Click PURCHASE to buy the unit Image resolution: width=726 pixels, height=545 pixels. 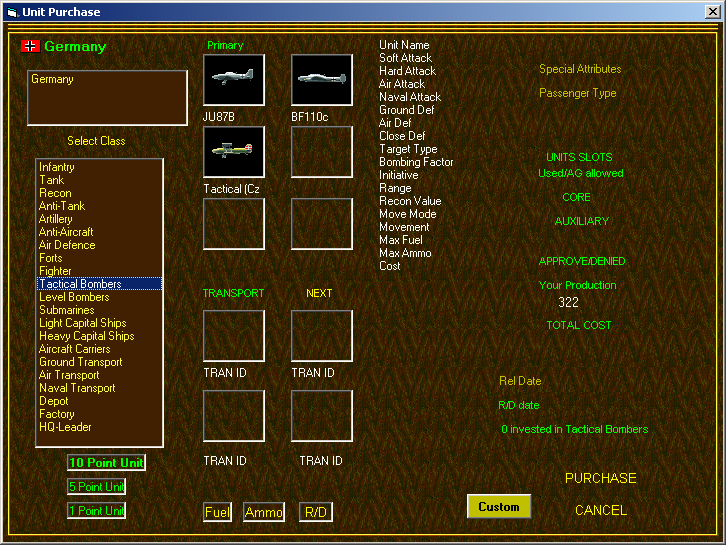point(601,478)
